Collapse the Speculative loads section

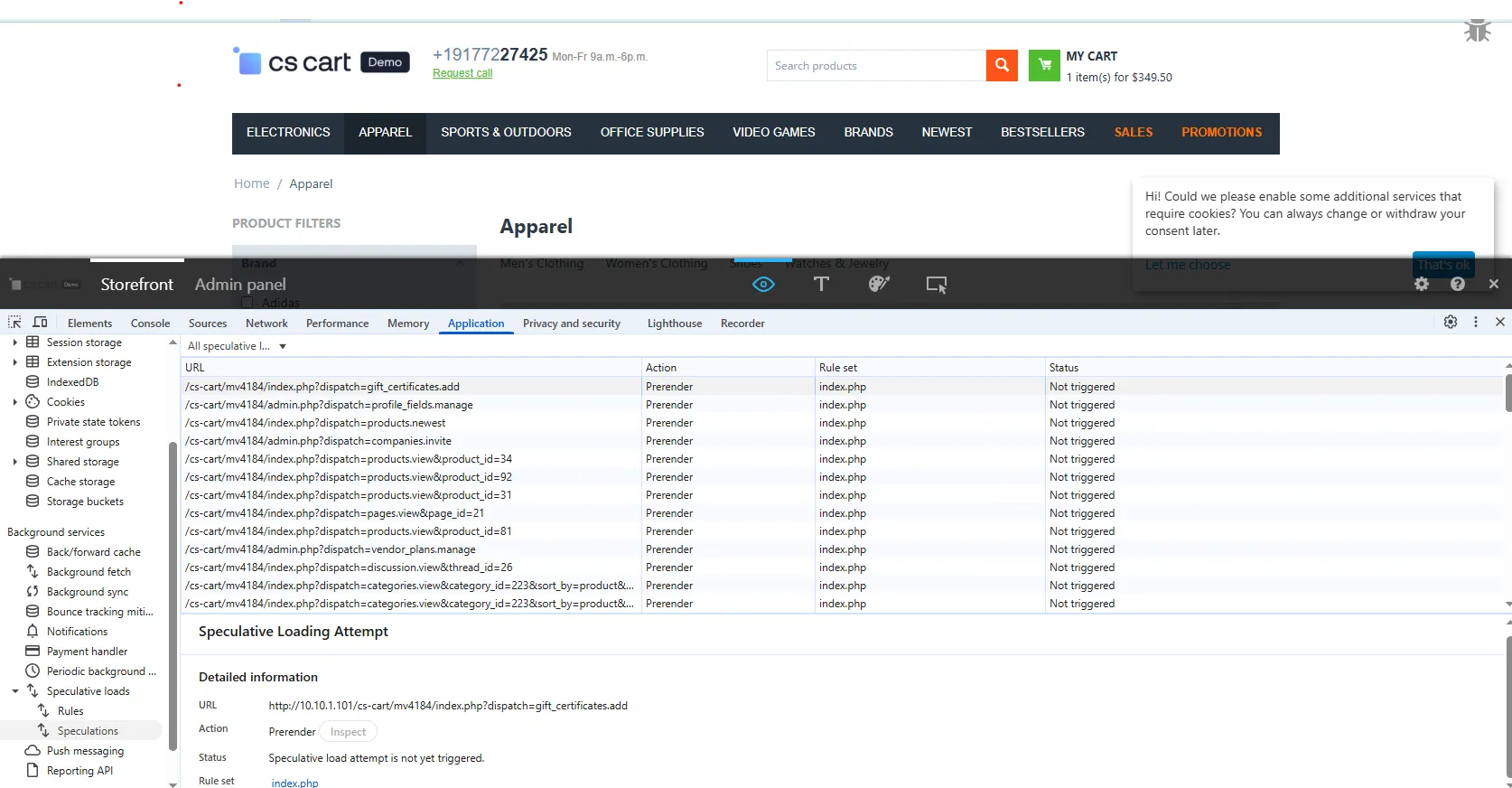coord(14,691)
